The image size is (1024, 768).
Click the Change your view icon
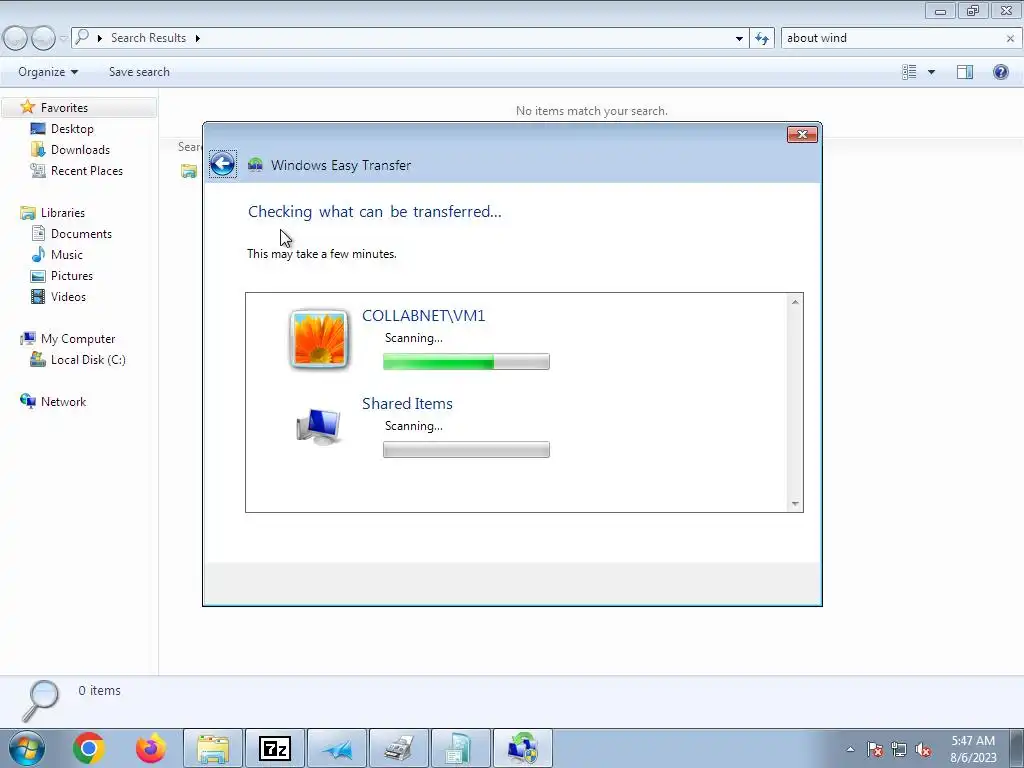[909, 72]
